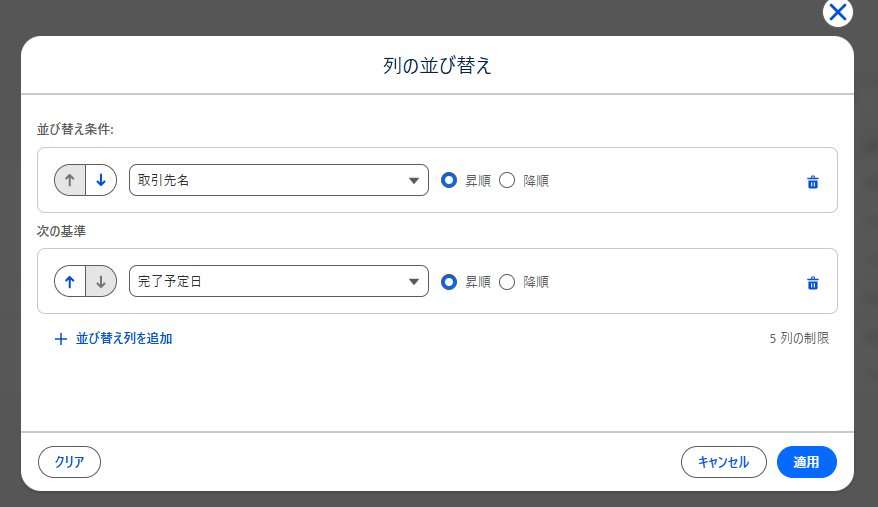This screenshot has height=507, width=878.
Task: Move the 取引先名 sort row down
Action: tap(101, 181)
